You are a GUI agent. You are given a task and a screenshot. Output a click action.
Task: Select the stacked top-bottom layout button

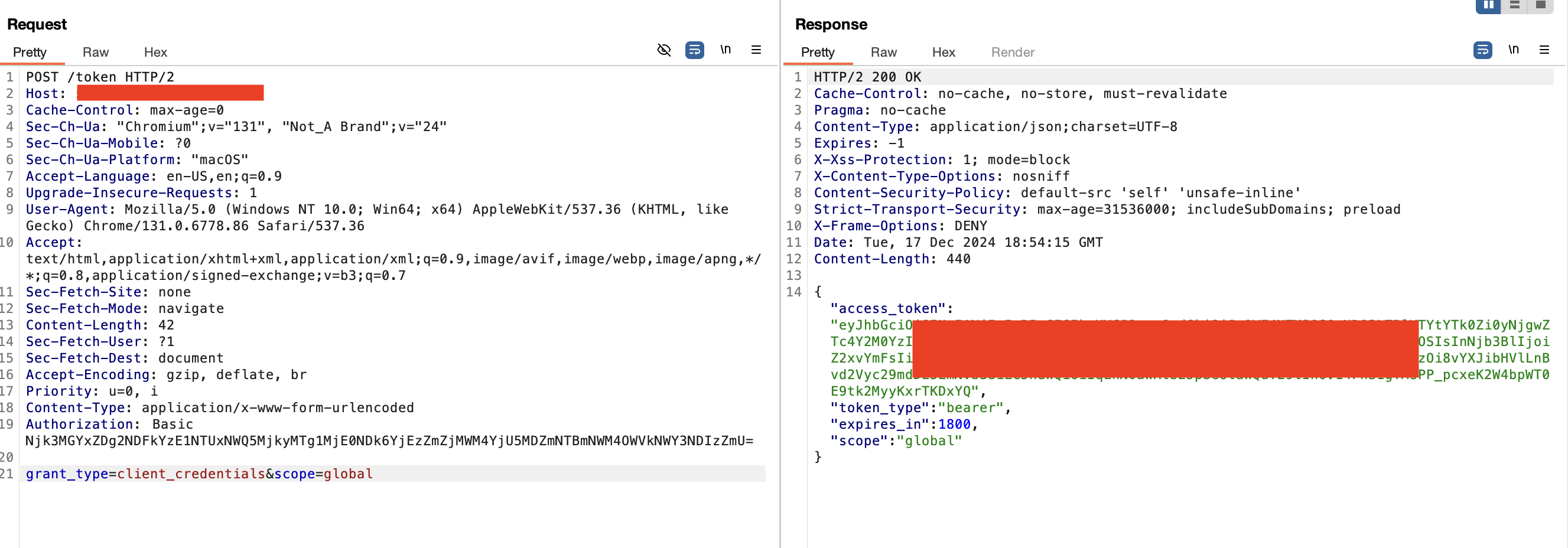click(1514, 5)
